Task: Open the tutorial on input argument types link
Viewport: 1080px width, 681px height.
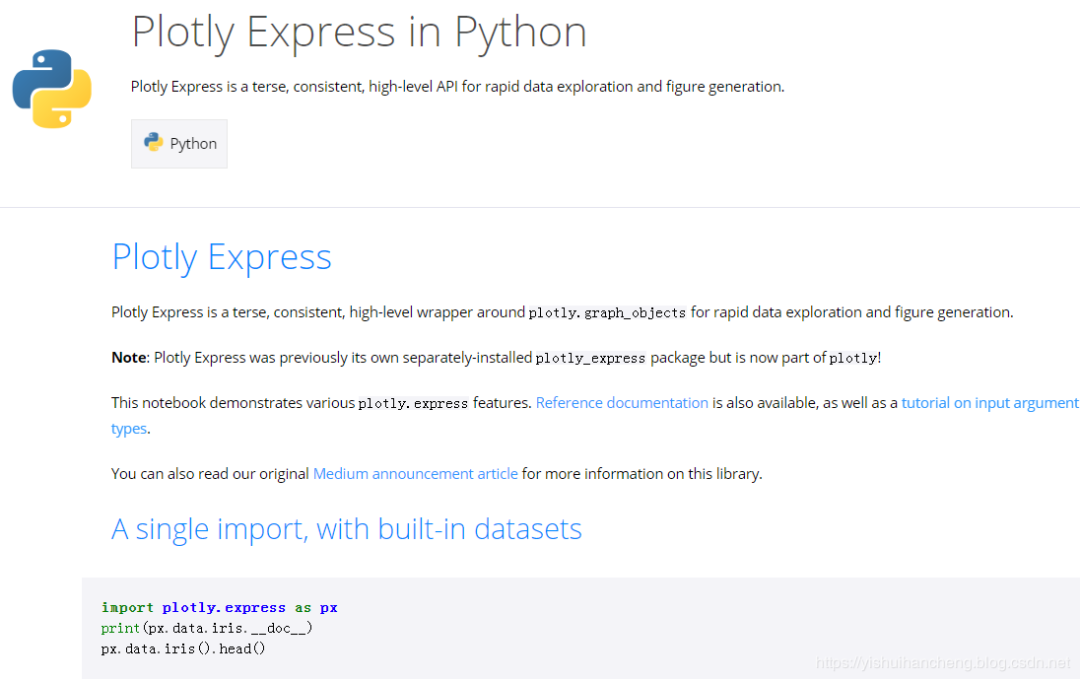Action: 990,402
